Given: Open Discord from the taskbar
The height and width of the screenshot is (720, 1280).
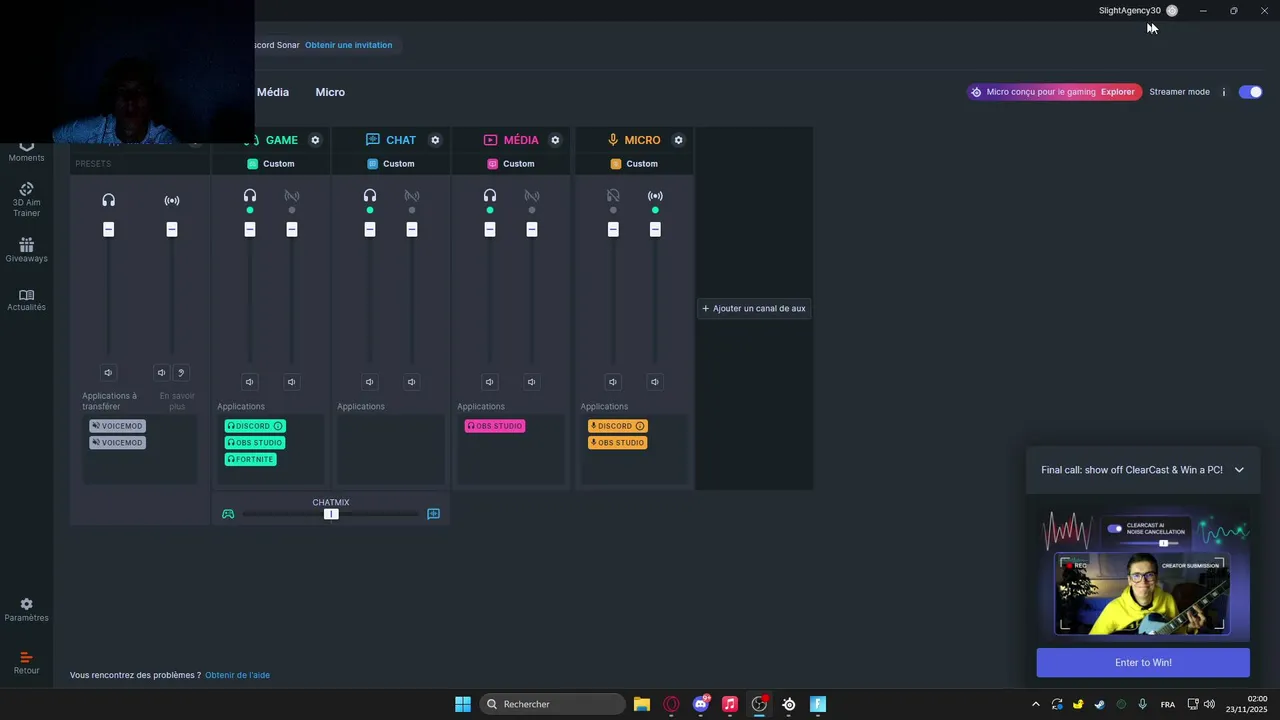Looking at the screenshot, I should (701, 704).
